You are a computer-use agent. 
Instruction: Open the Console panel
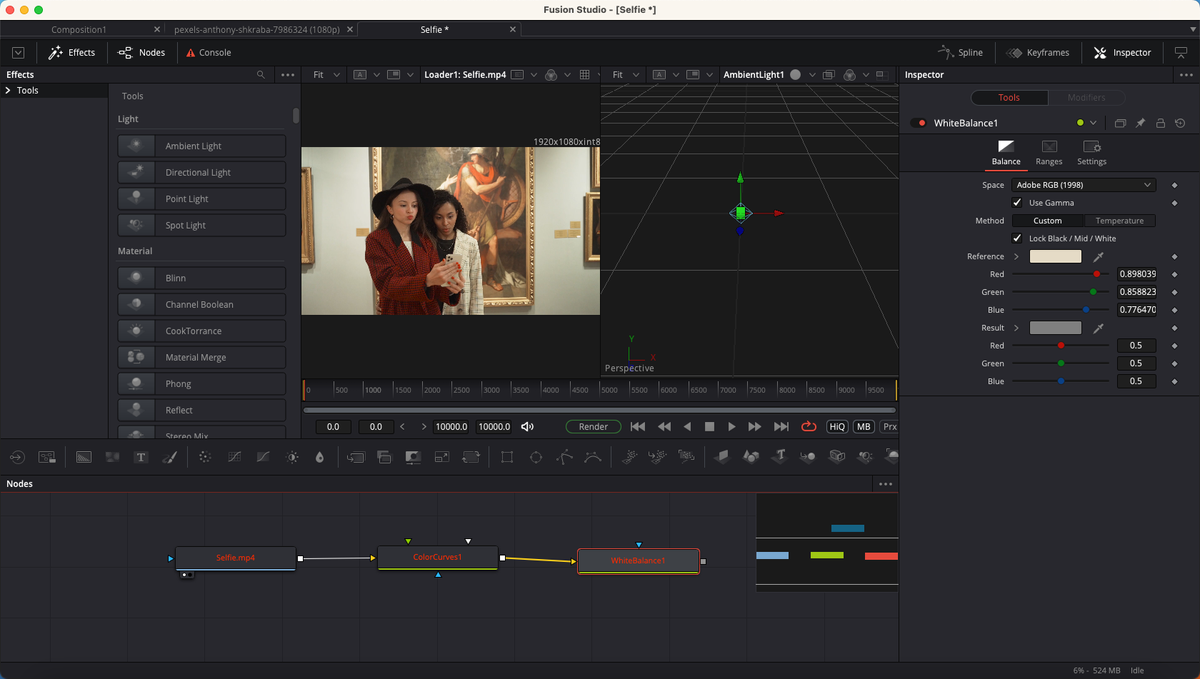coord(207,52)
